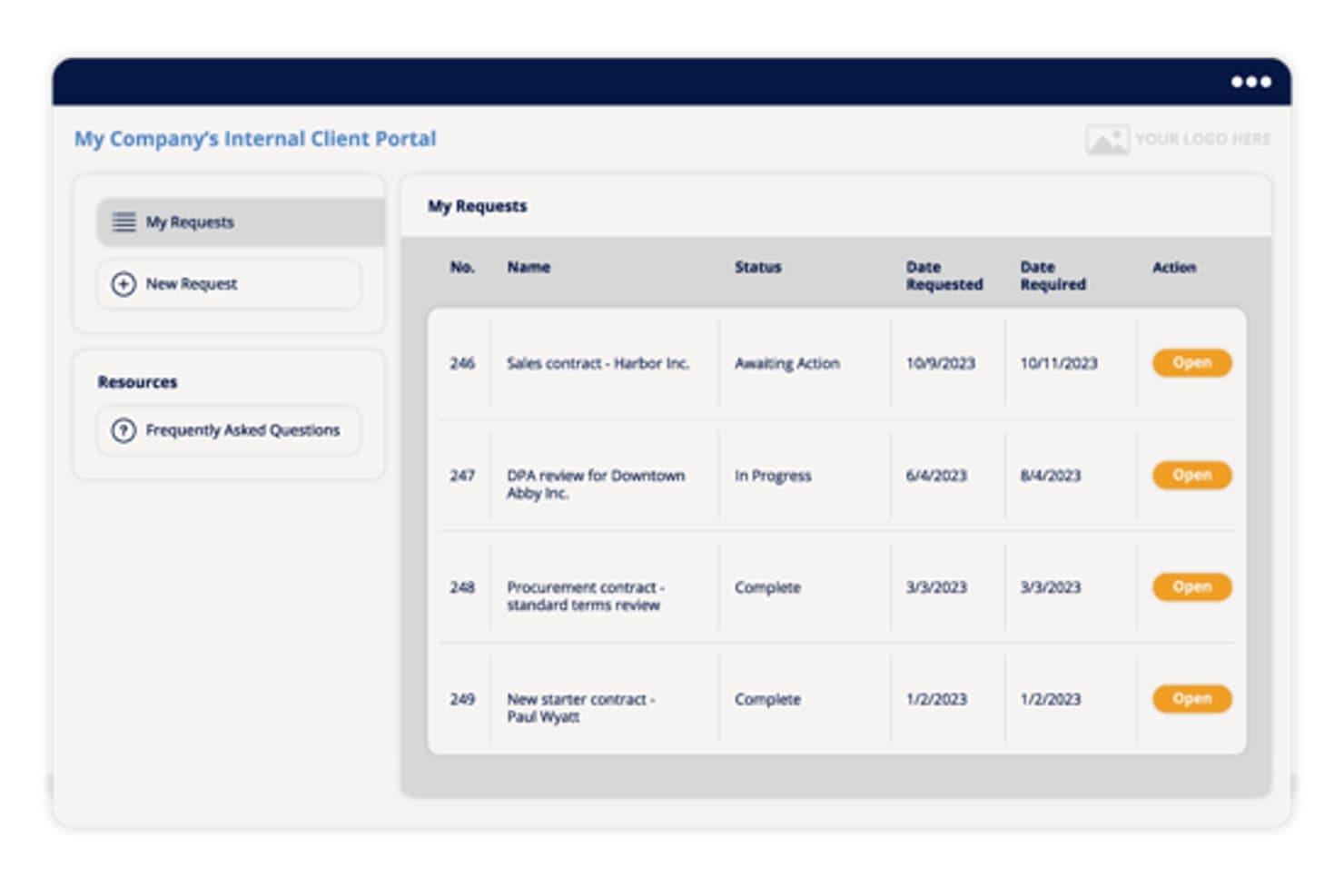1344x896 pixels.
Task: Click the Date Required column header
Action: click(1052, 275)
